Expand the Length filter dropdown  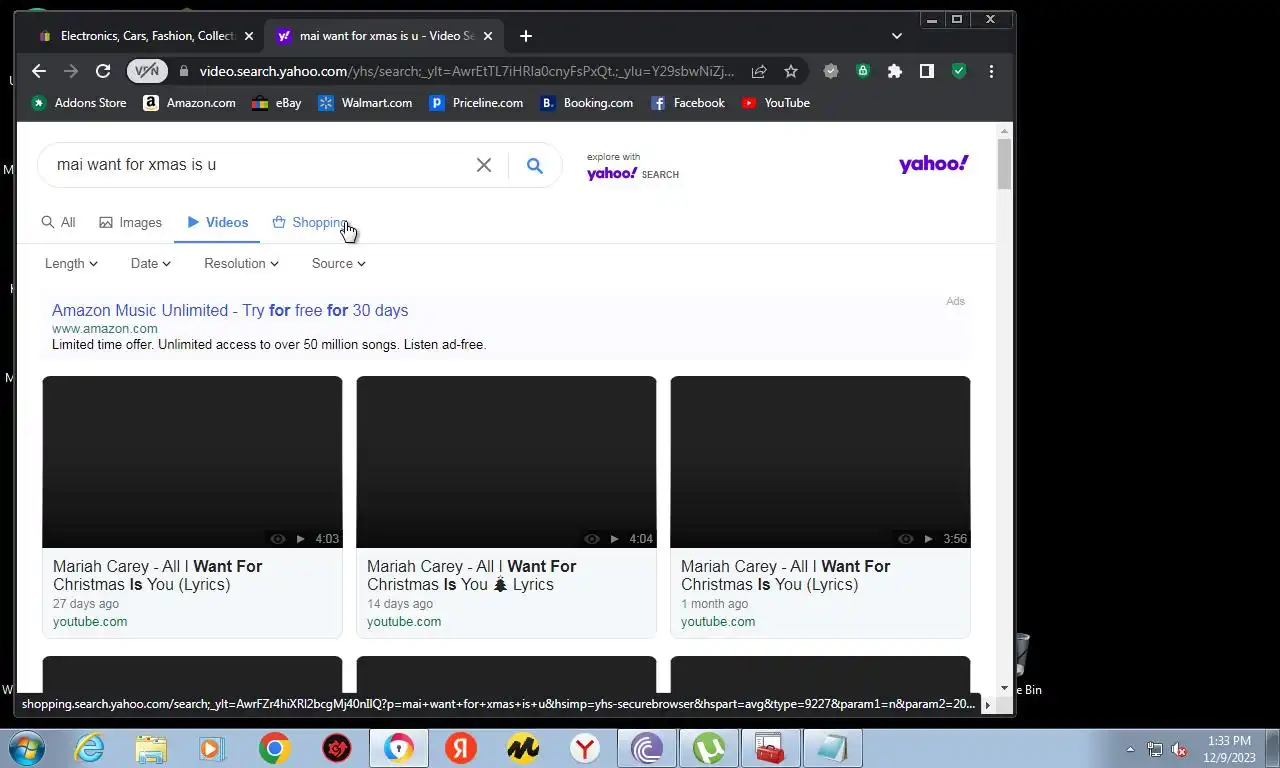pos(71,263)
